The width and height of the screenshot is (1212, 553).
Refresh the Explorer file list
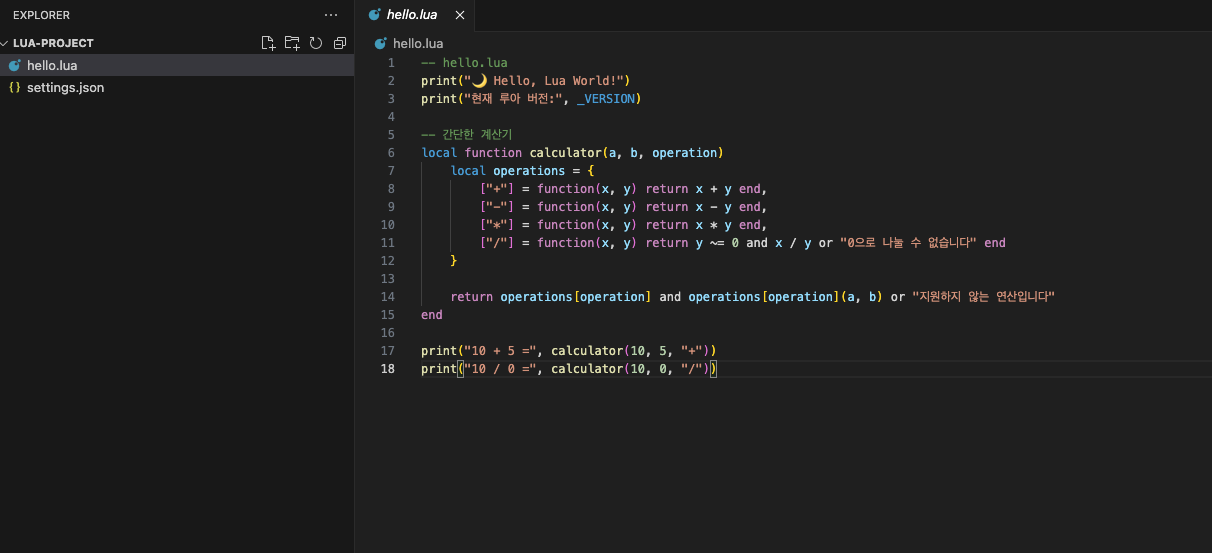(316, 43)
